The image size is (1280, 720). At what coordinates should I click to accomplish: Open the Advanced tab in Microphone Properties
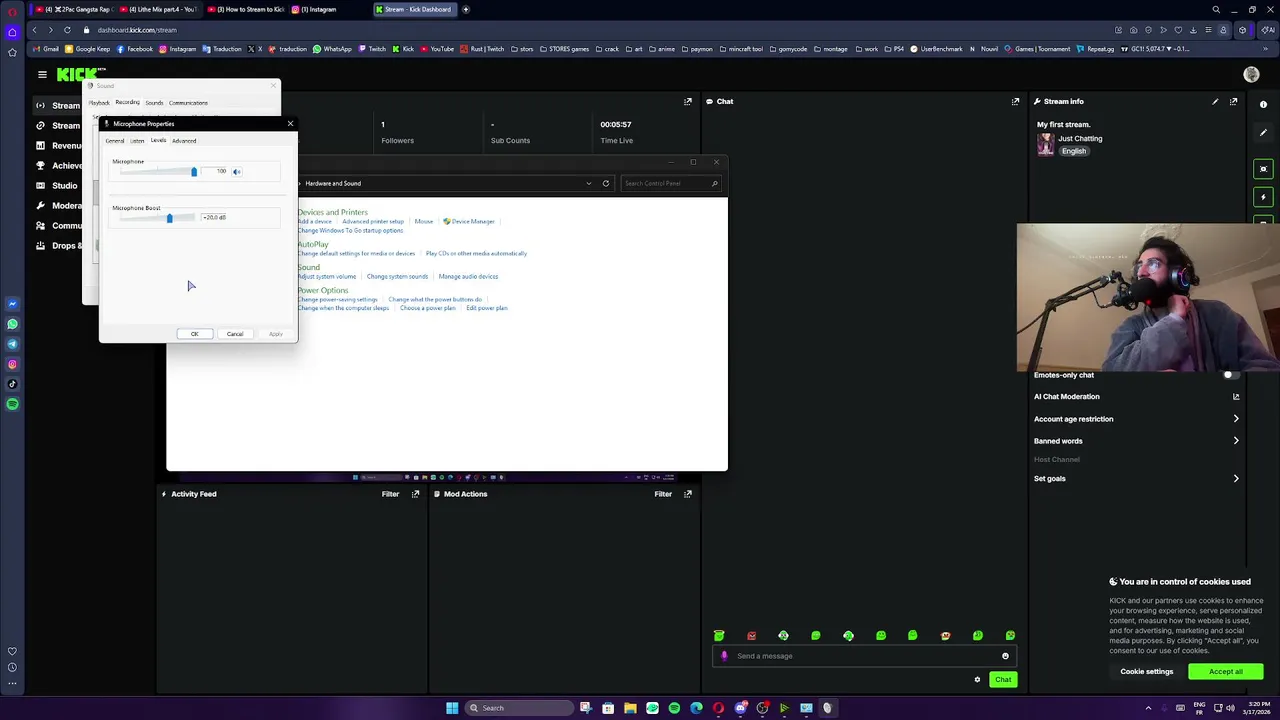click(184, 141)
